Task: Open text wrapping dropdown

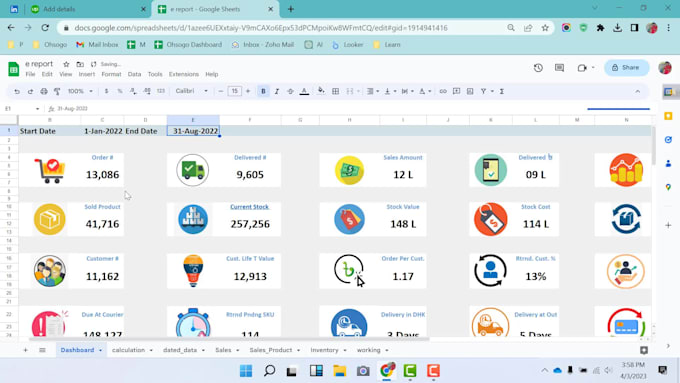Action: [x=408, y=91]
